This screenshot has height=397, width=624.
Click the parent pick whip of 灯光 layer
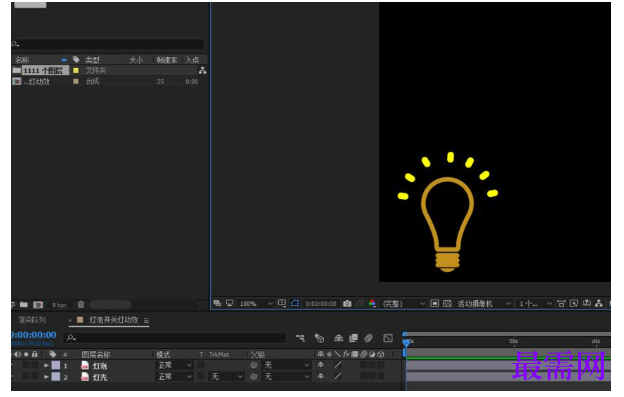(254, 376)
